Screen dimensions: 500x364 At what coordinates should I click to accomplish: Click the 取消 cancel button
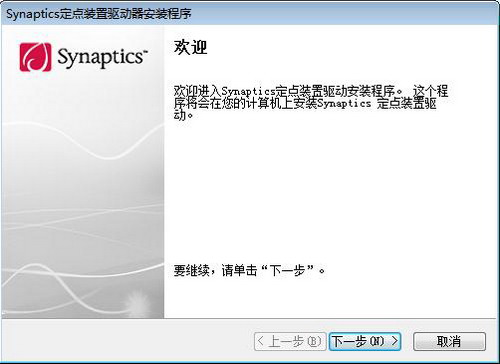pos(449,341)
